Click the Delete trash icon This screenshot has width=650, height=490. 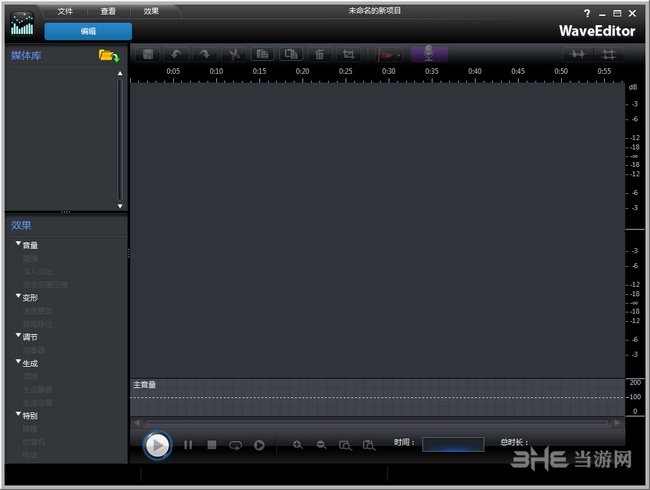click(x=320, y=54)
